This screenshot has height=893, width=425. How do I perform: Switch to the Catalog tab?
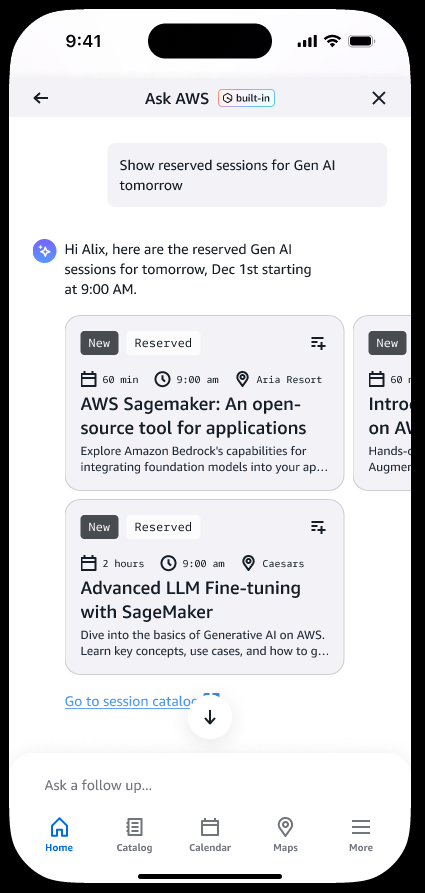tap(134, 835)
